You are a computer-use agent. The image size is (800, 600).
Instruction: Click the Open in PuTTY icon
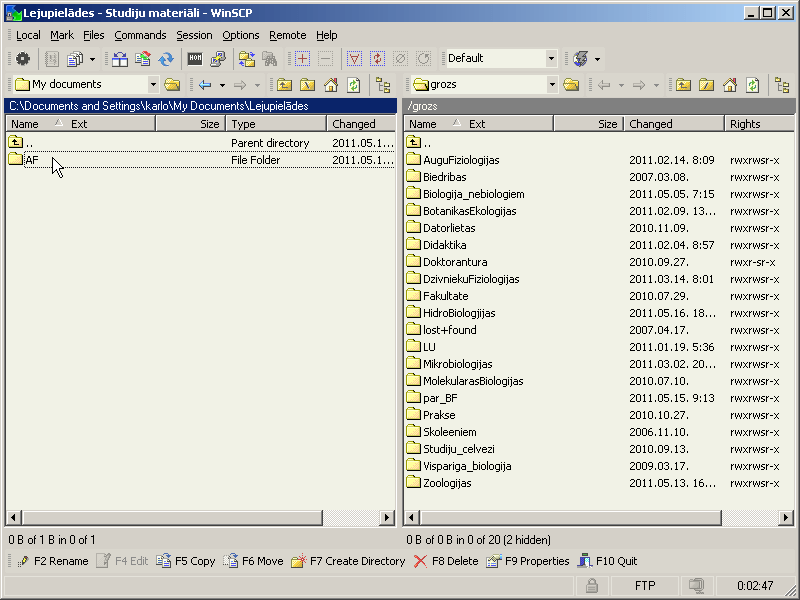click(218, 59)
